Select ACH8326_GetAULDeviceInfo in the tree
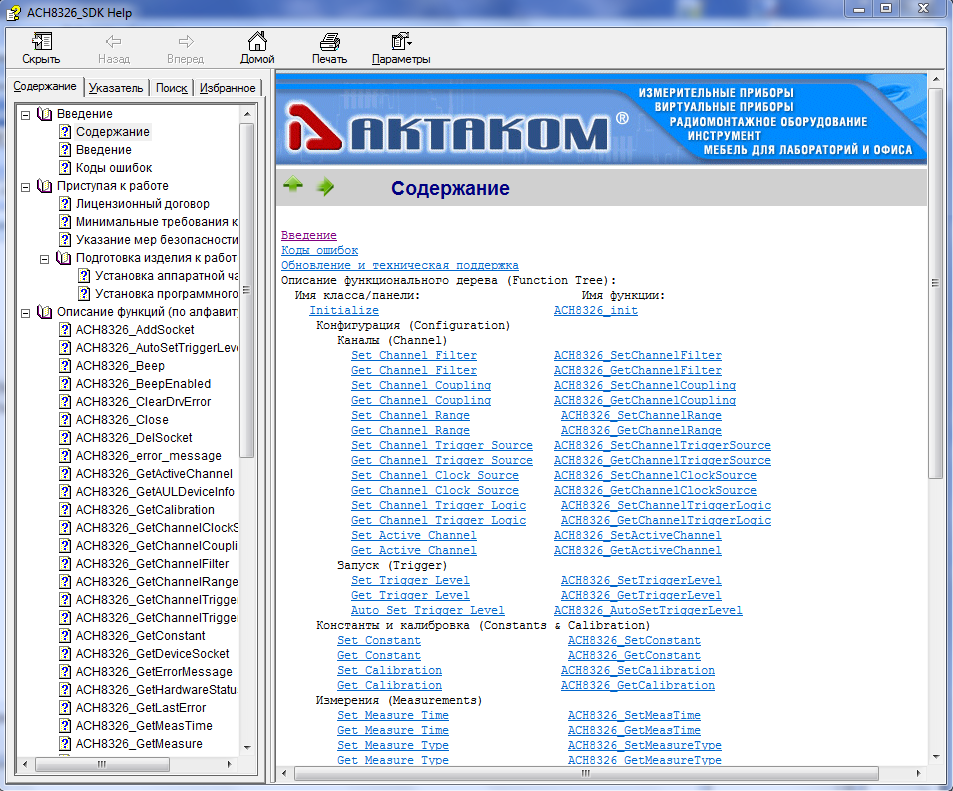953x791 pixels. [x=155, y=492]
